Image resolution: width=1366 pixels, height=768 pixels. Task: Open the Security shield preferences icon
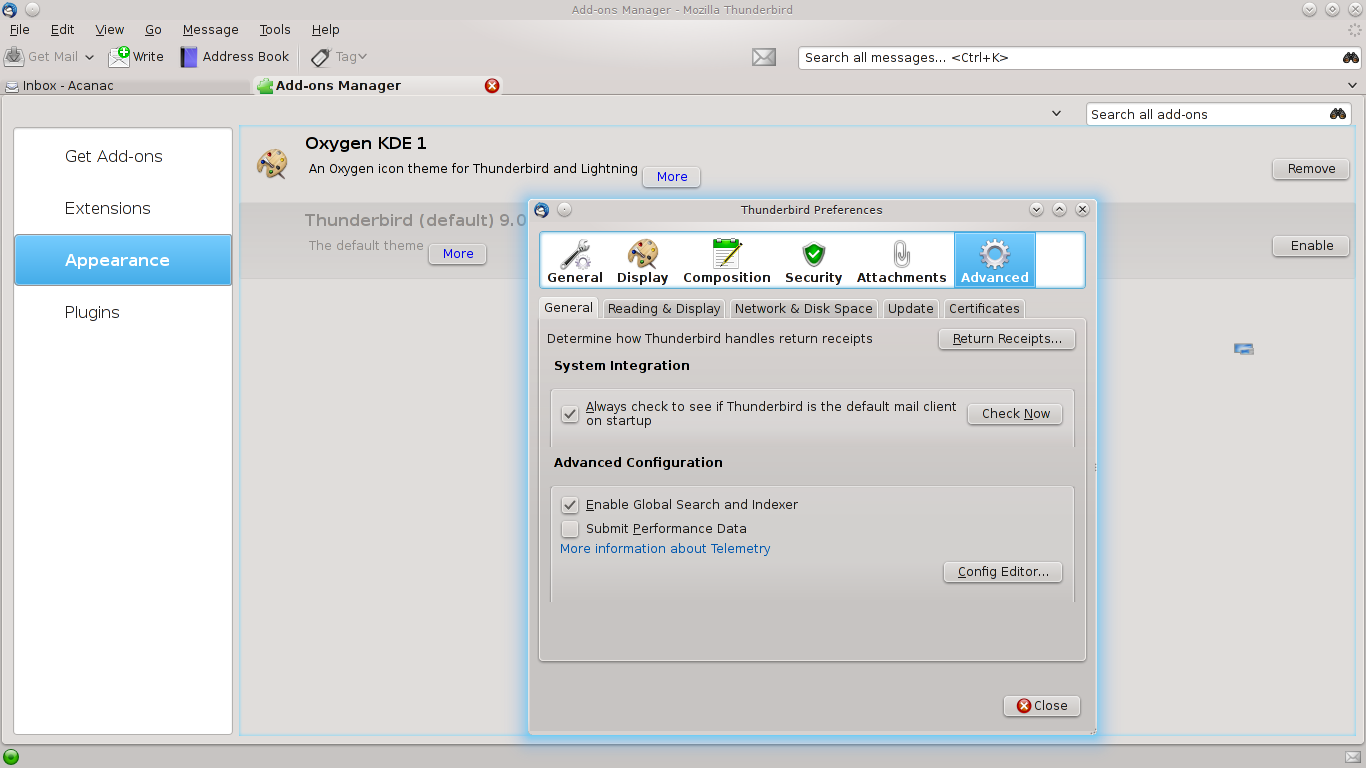pyautogui.click(x=813, y=261)
